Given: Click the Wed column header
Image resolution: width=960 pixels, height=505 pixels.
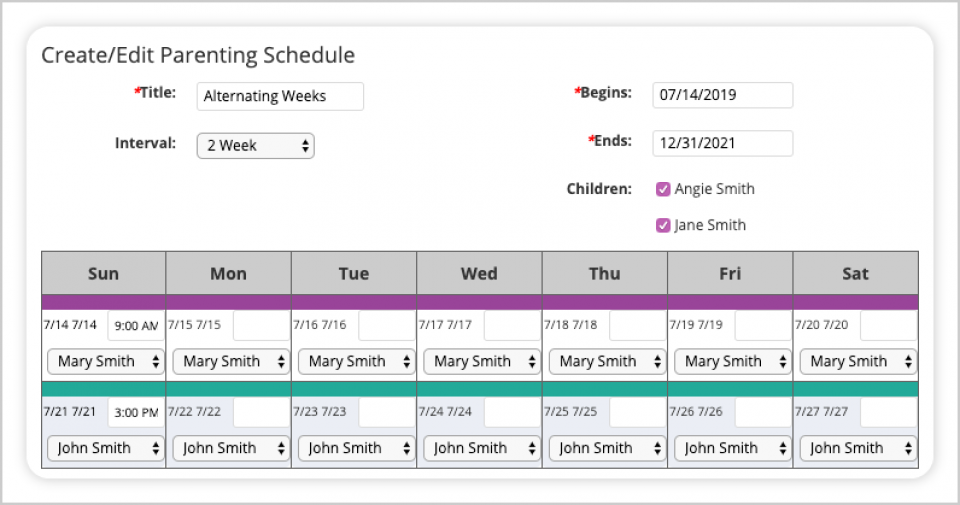Looking at the screenshot, I should pyautogui.click(x=479, y=273).
